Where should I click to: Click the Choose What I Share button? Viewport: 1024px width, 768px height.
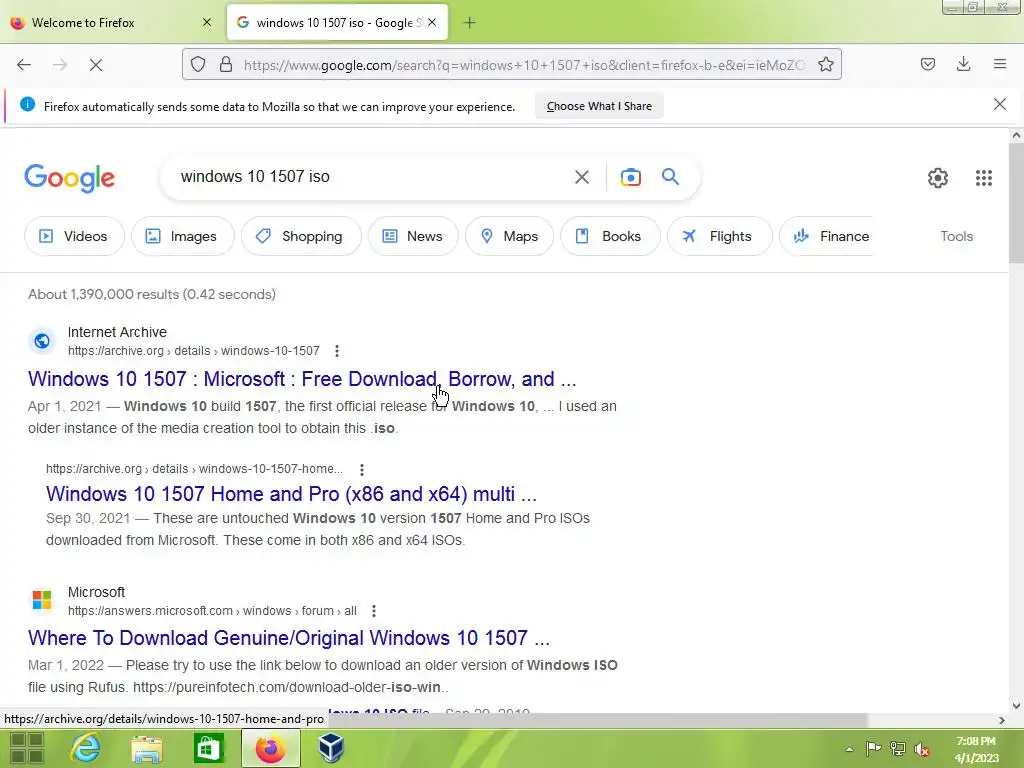coord(599,106)
